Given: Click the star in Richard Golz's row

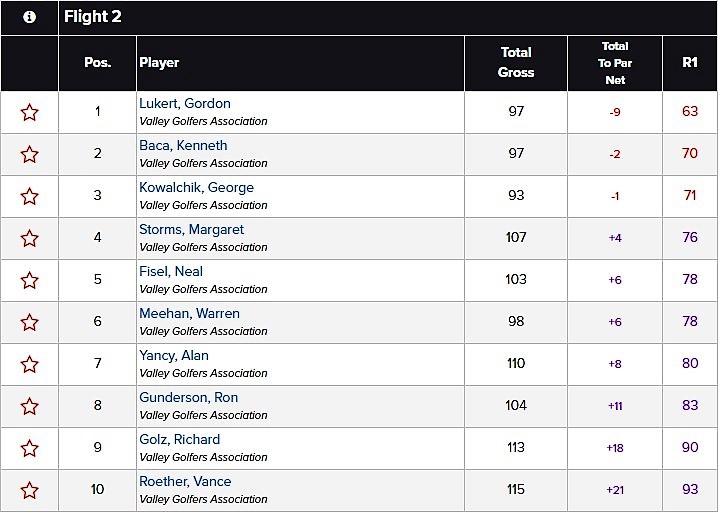Looking at the screenshot, I should (29, 448).
